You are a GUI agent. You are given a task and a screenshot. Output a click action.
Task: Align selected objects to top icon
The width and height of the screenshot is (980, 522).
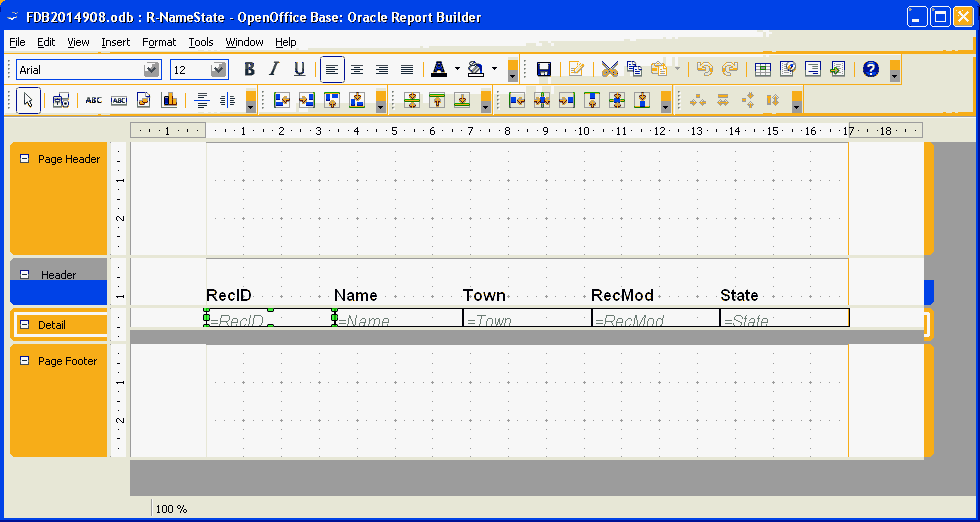tap(592, 100)
